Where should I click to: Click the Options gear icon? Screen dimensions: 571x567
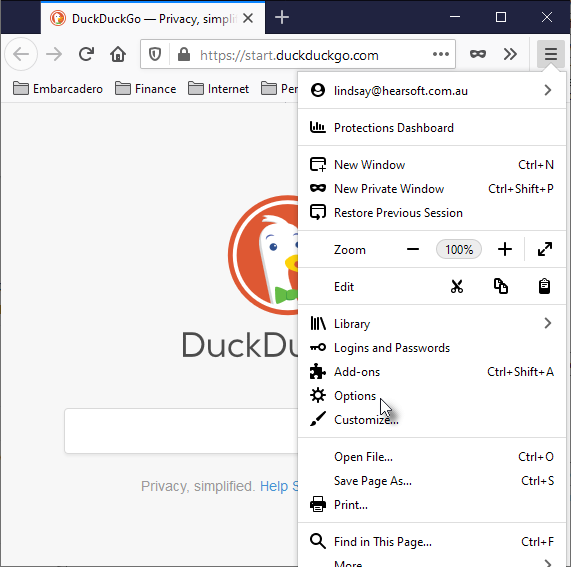(x=318, y=395)
